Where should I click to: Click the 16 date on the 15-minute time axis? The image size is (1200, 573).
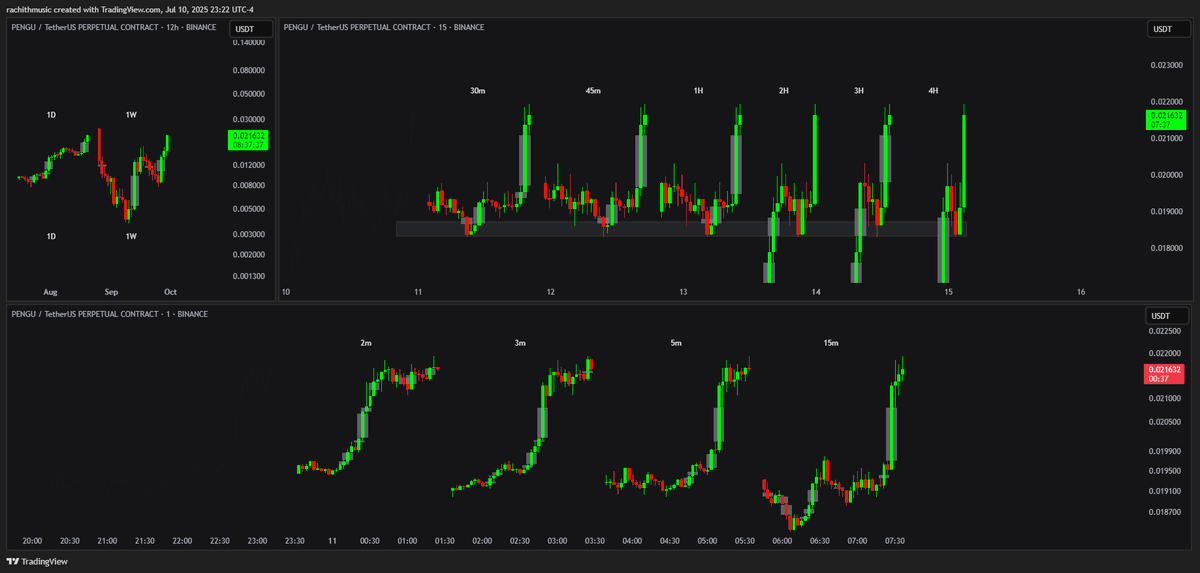pos(1081,292)
